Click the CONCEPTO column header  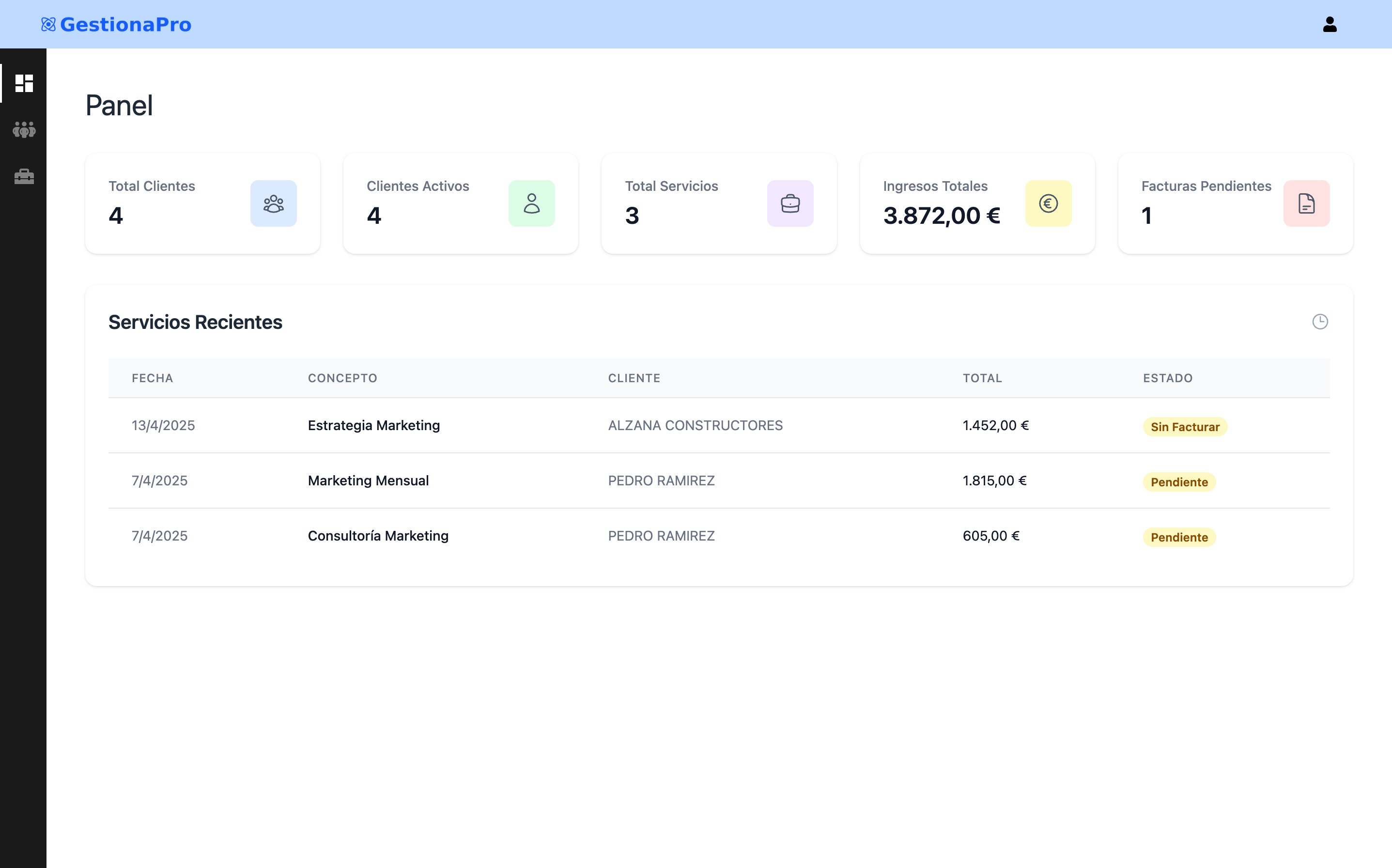pos(342,378)
